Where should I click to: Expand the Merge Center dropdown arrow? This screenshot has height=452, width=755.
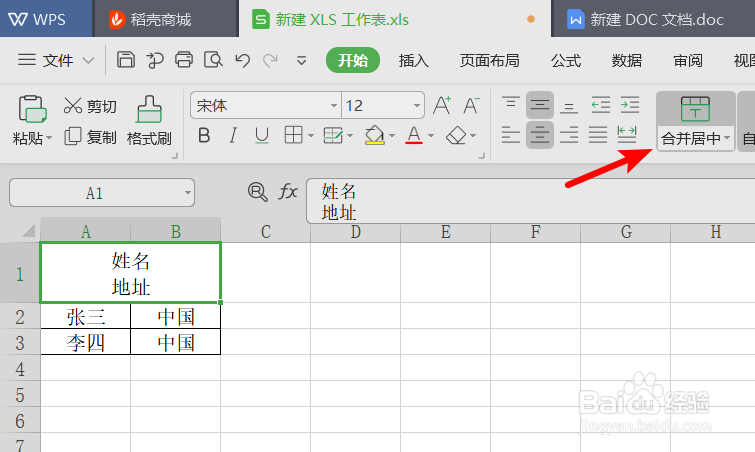[727, 138]
